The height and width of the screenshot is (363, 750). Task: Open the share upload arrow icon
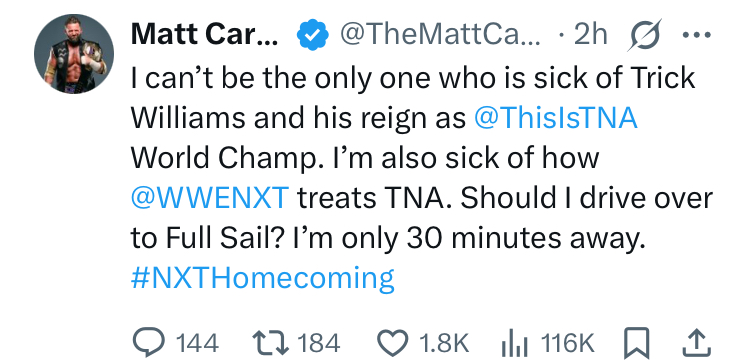(x=696, y=343)
